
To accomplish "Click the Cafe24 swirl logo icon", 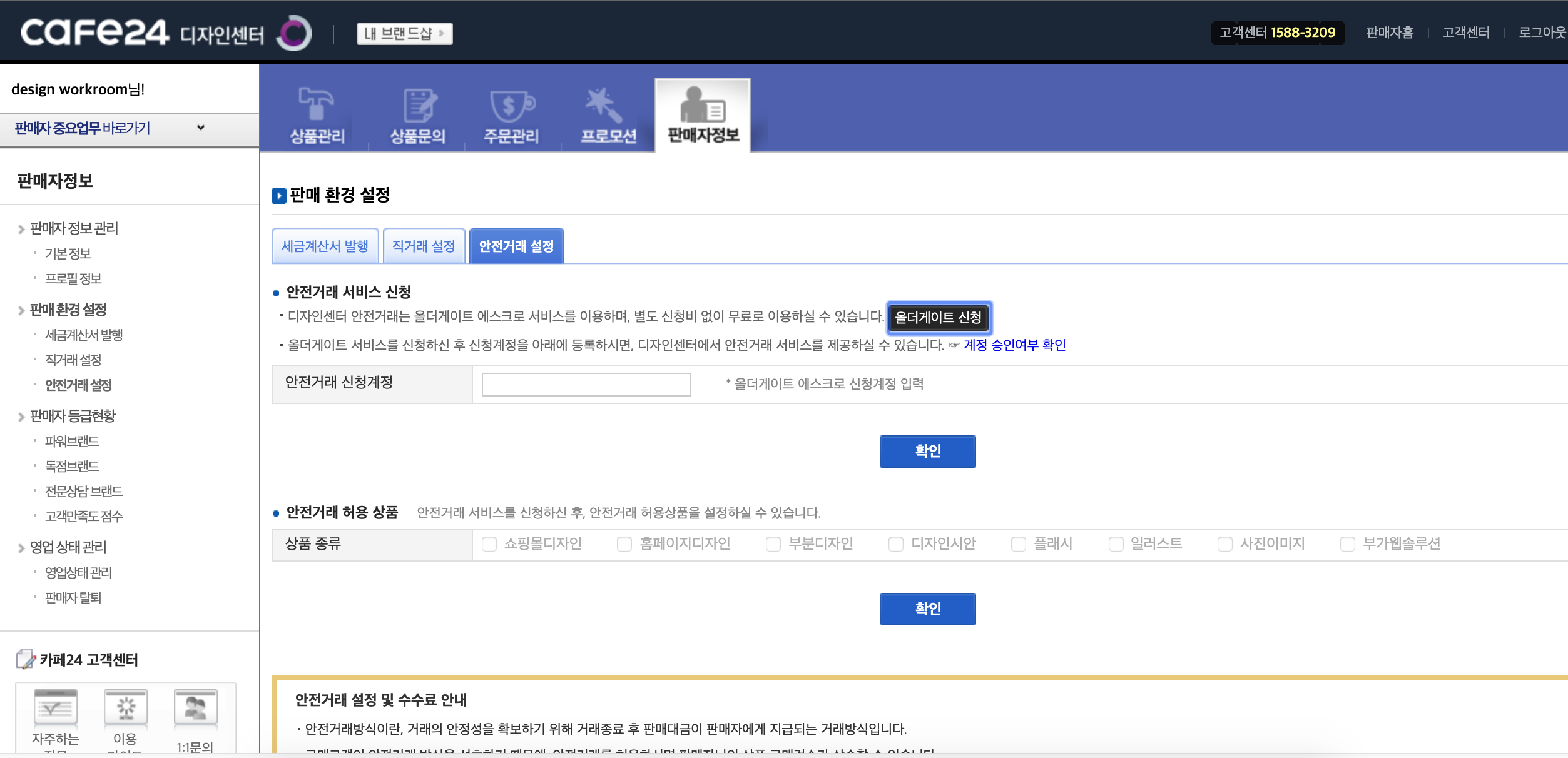I will 293,33.
